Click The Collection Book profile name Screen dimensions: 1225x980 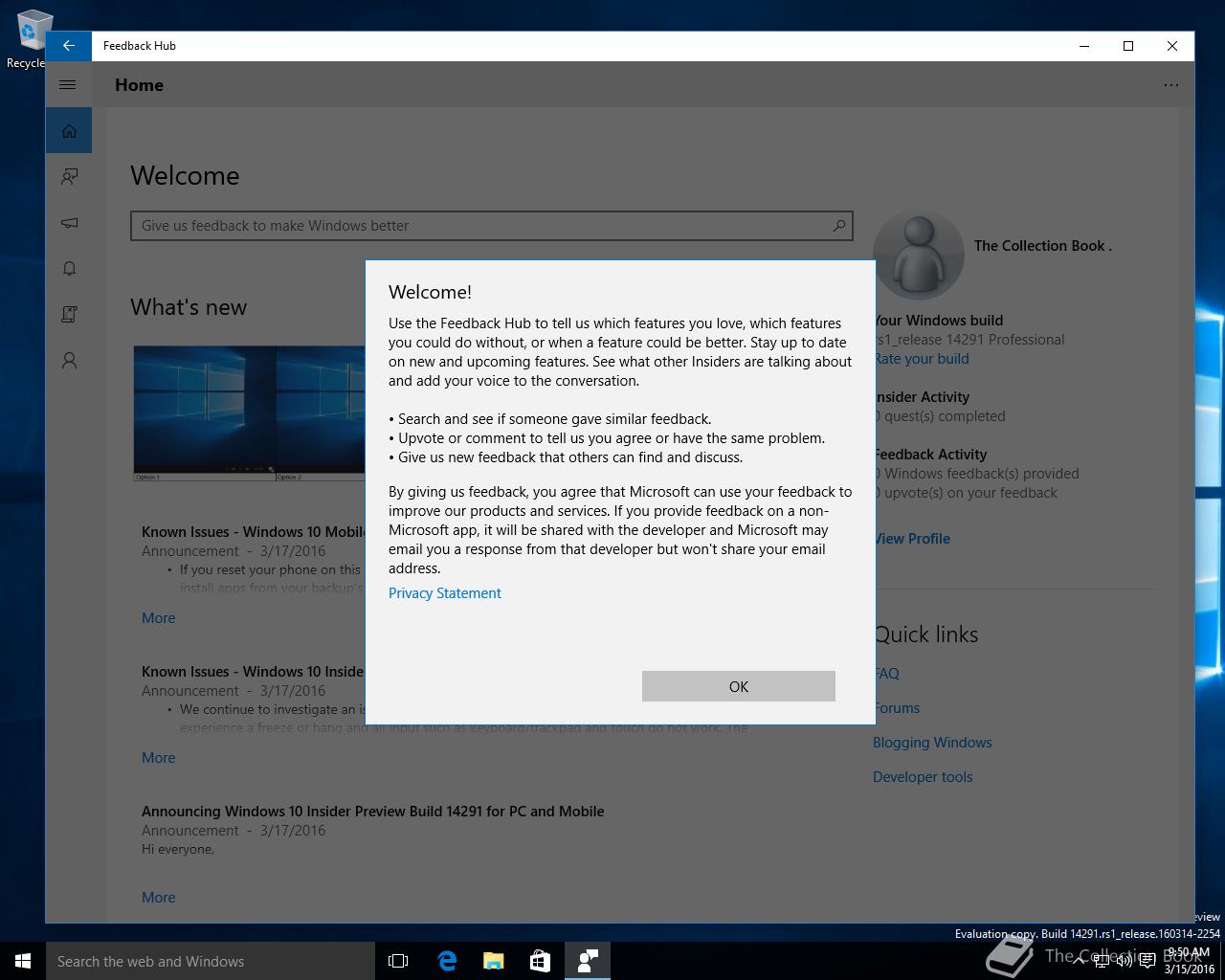pos(1042,246)
